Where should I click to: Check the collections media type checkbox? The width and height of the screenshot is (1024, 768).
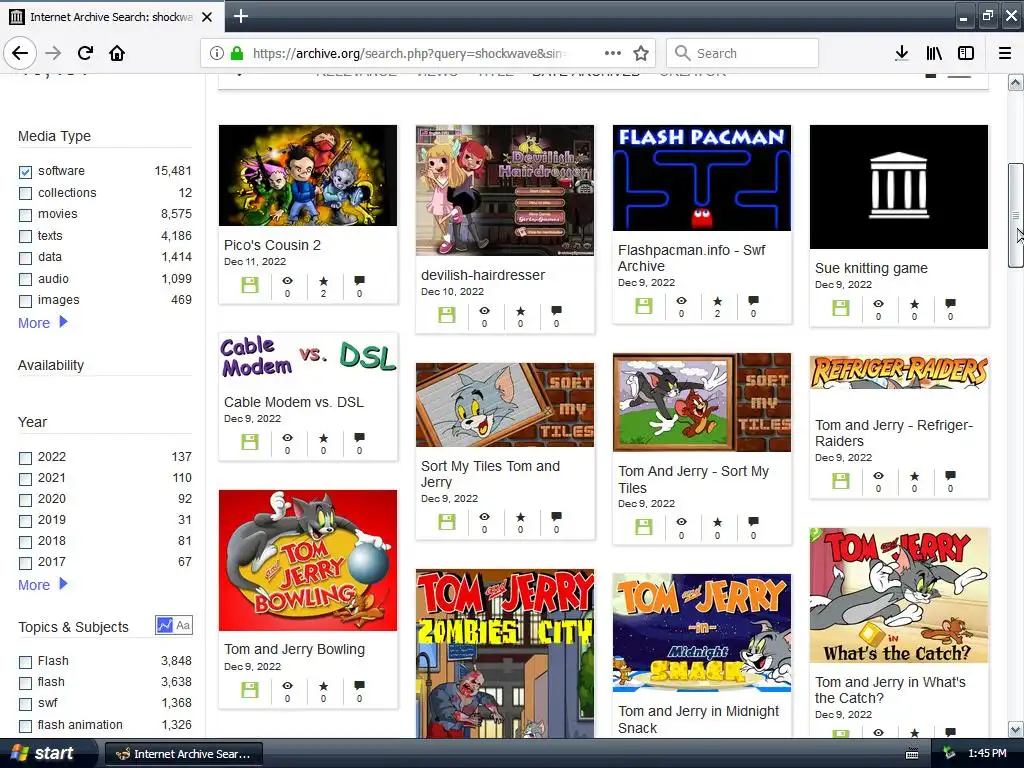pyautogui.click(x=25, y=193)
